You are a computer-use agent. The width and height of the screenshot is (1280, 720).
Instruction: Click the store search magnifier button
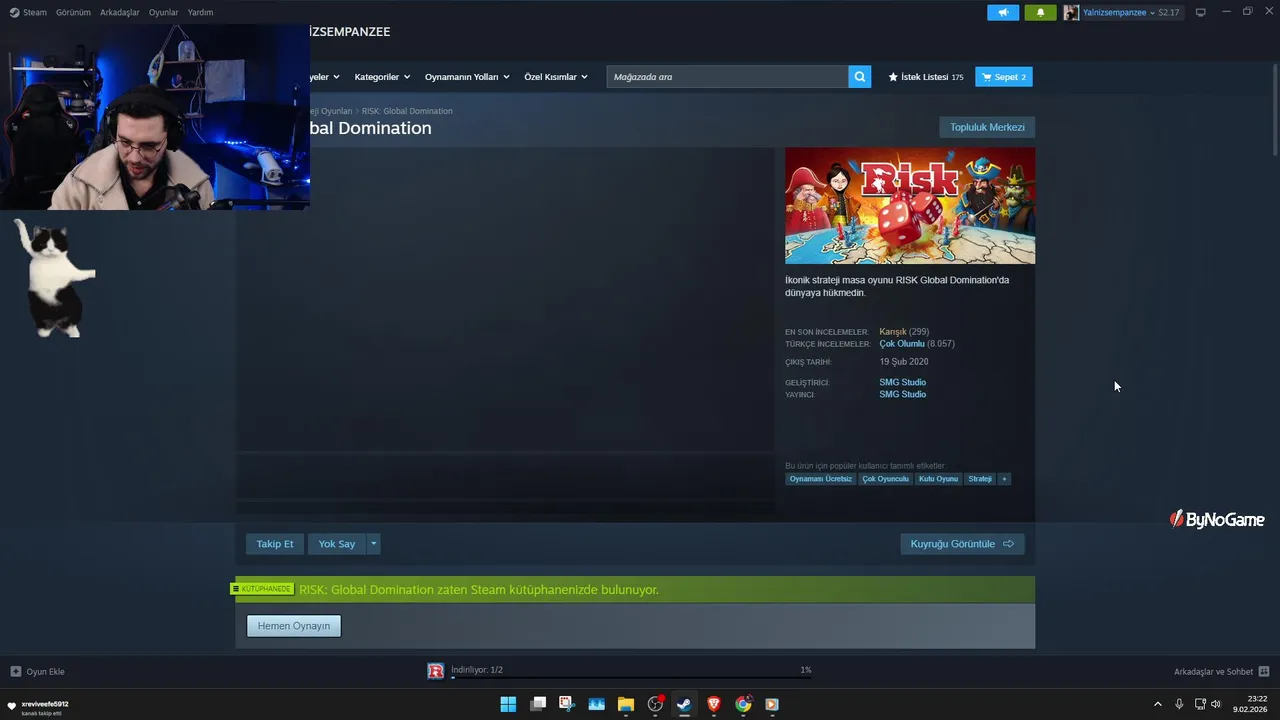click(860, 77)
